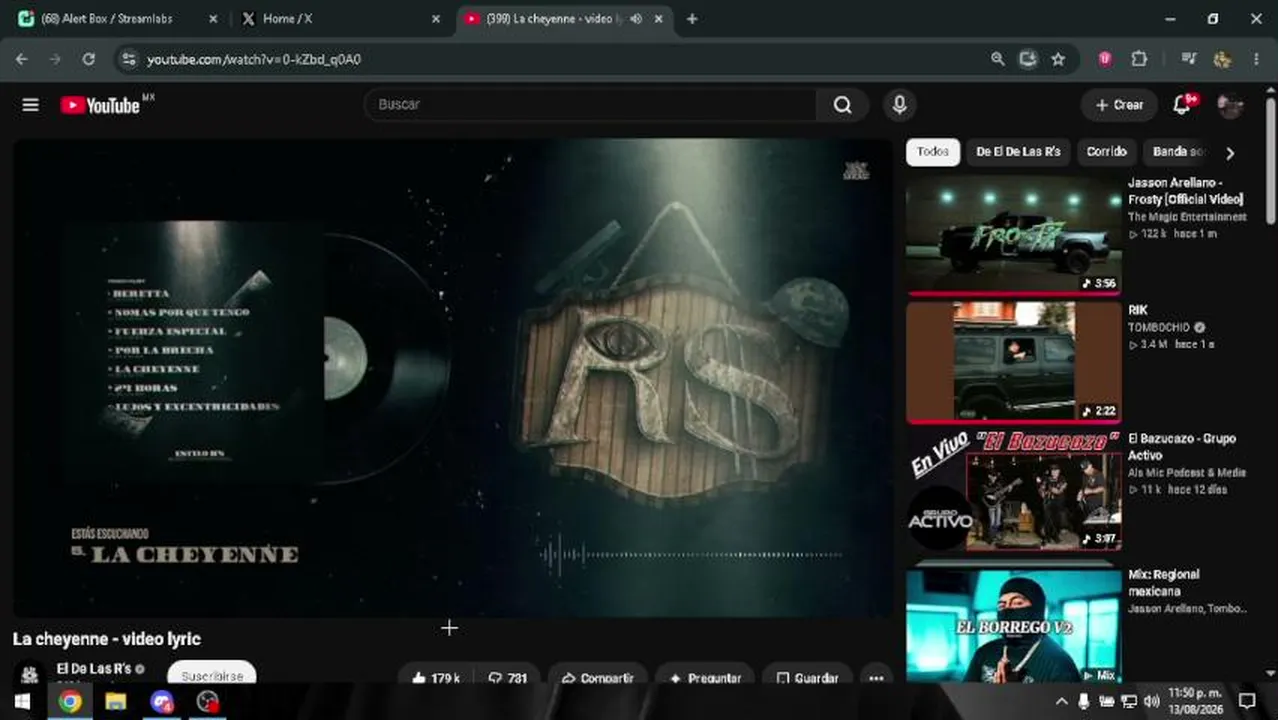Viewport: 1278px width, 720px height.
Task: Close the Alert Box / Streamlabs tab
Action: (212, 19)
